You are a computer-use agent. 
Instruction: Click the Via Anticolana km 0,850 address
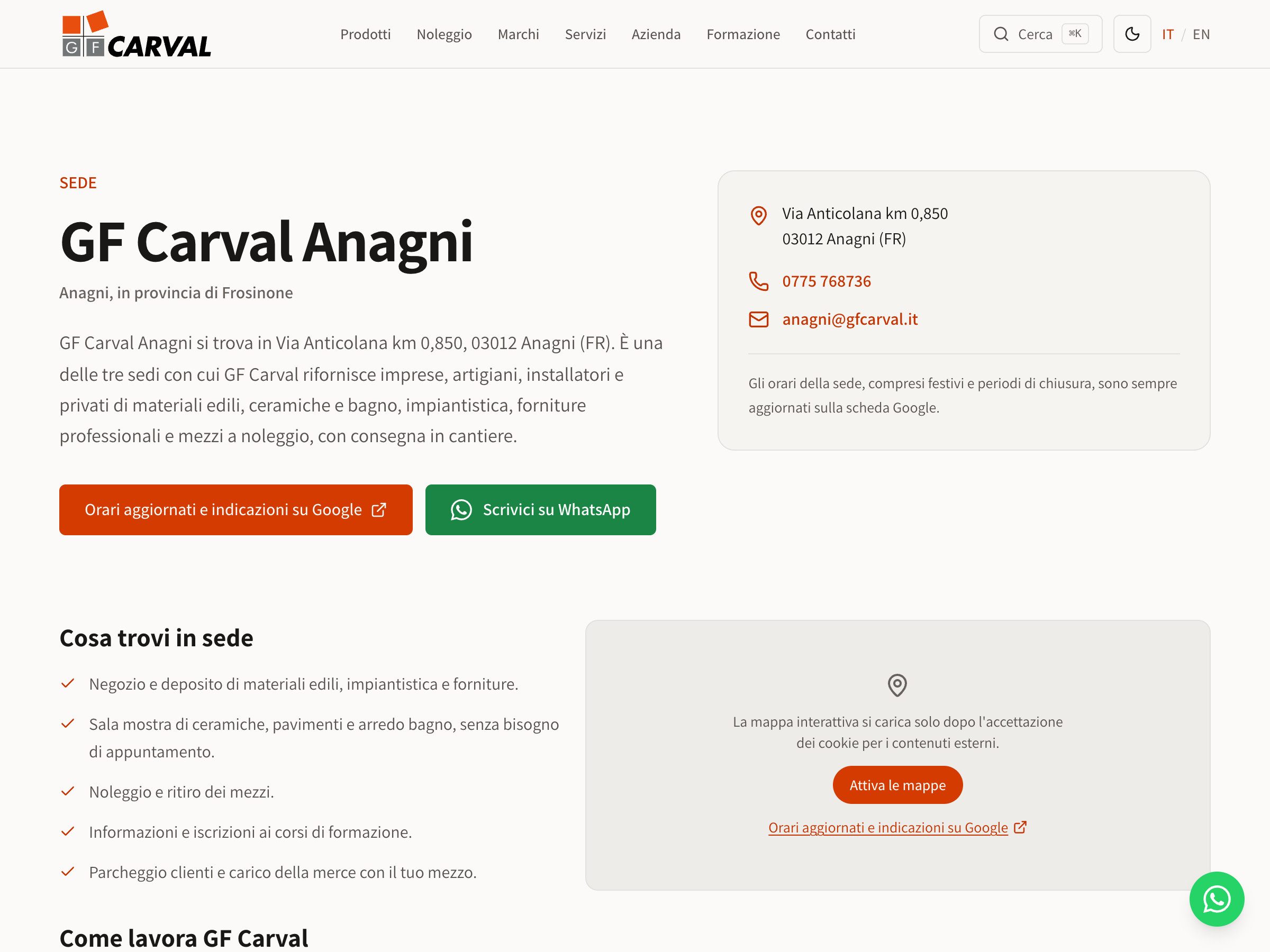pyautogui.click(x=864, y=214)
